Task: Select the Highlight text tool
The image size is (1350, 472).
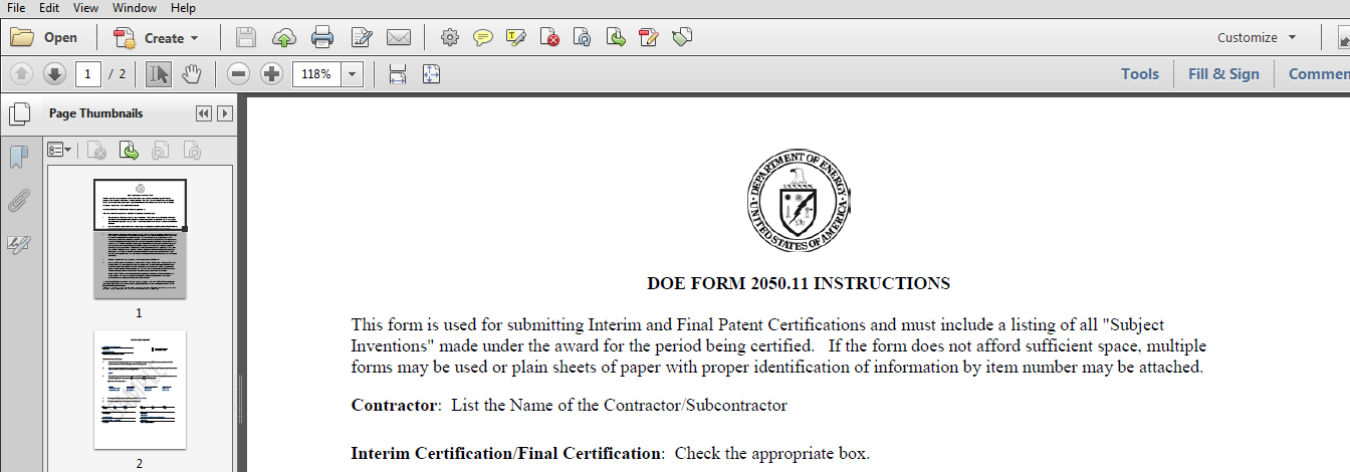Action: tap(516, 38)
